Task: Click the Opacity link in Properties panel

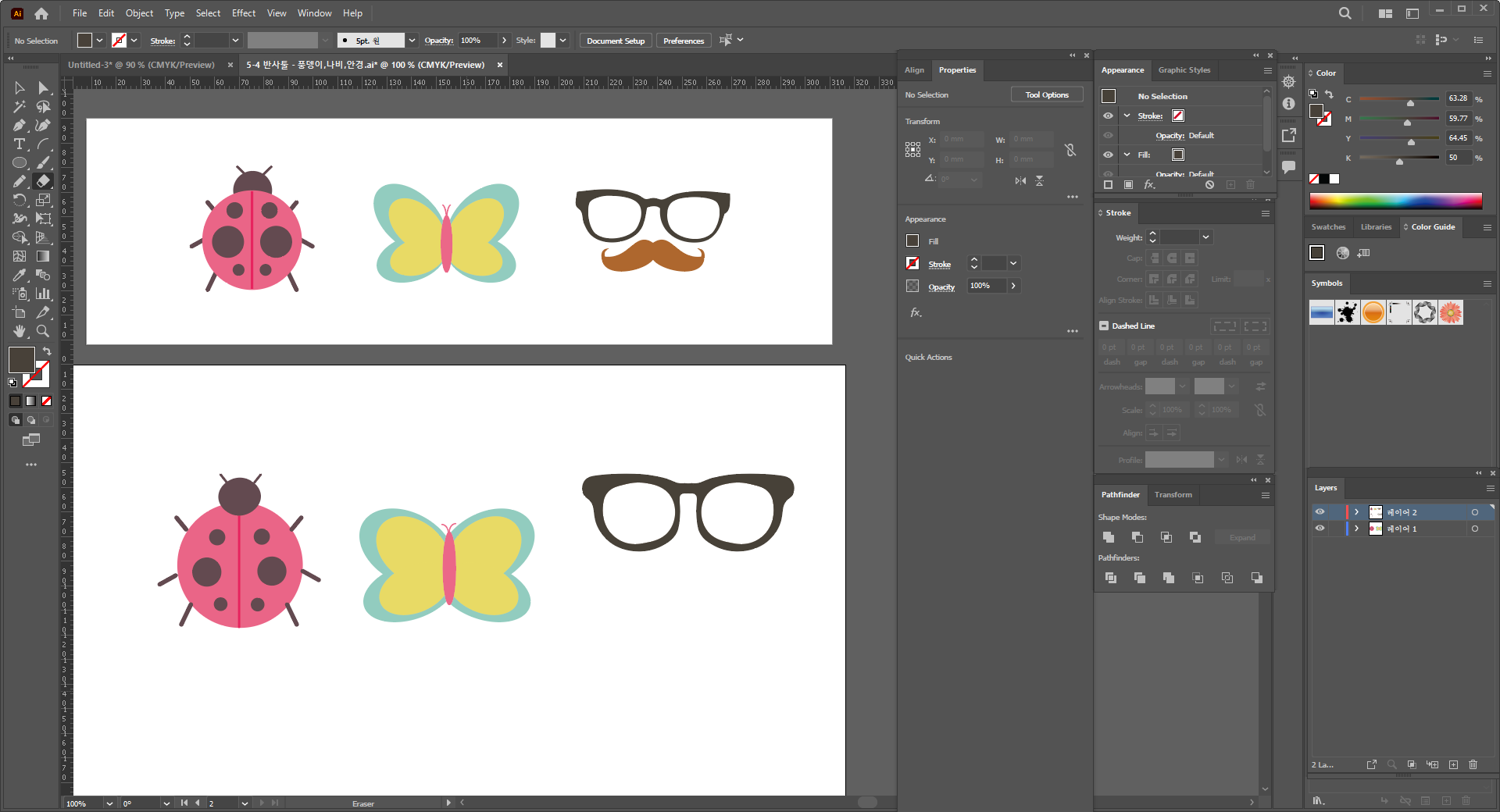Action: coord(941,287)
